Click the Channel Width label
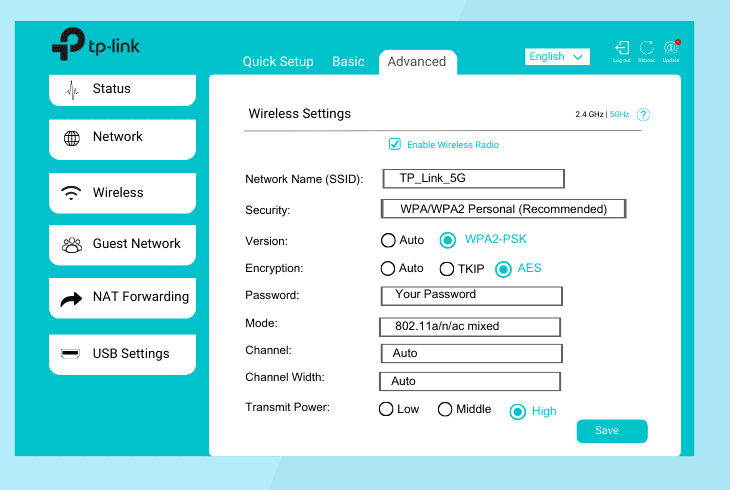The image size is (730, 490). [x=284, y=377]
